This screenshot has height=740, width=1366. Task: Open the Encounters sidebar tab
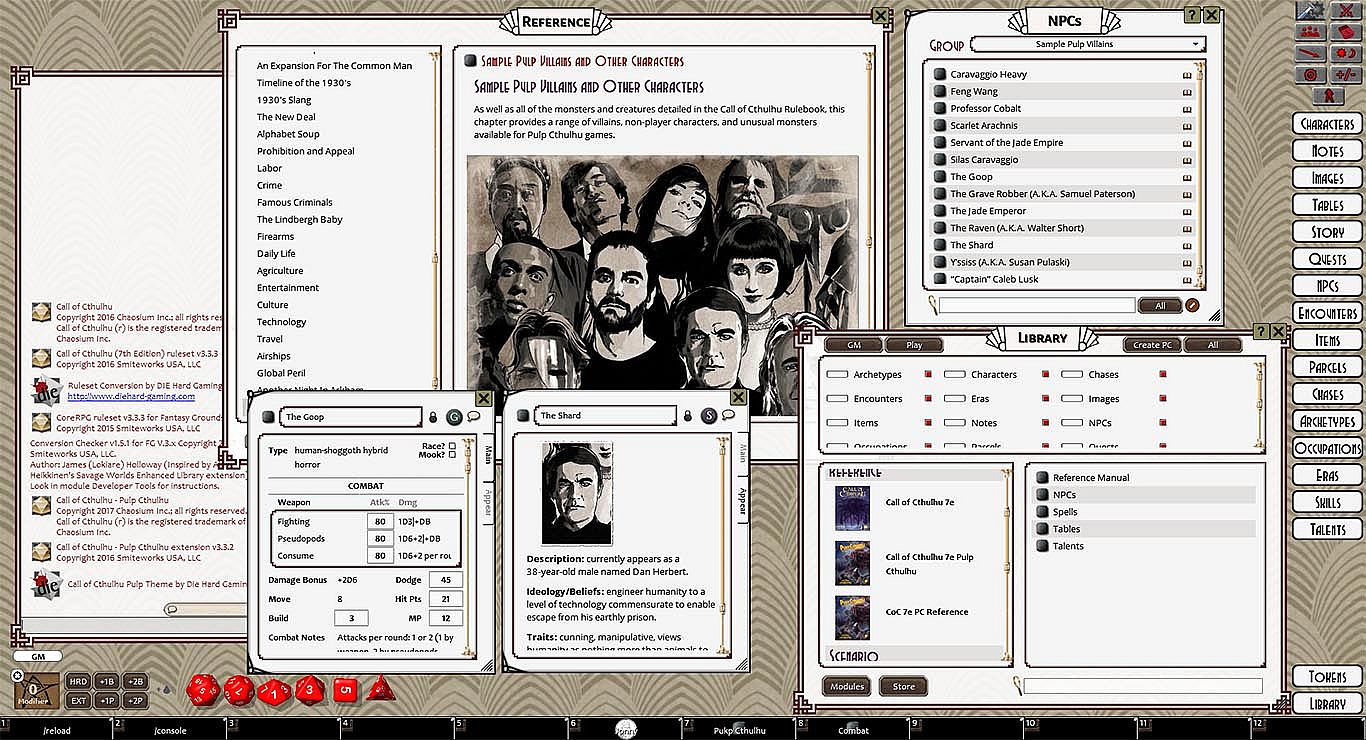click(1327, 313)
